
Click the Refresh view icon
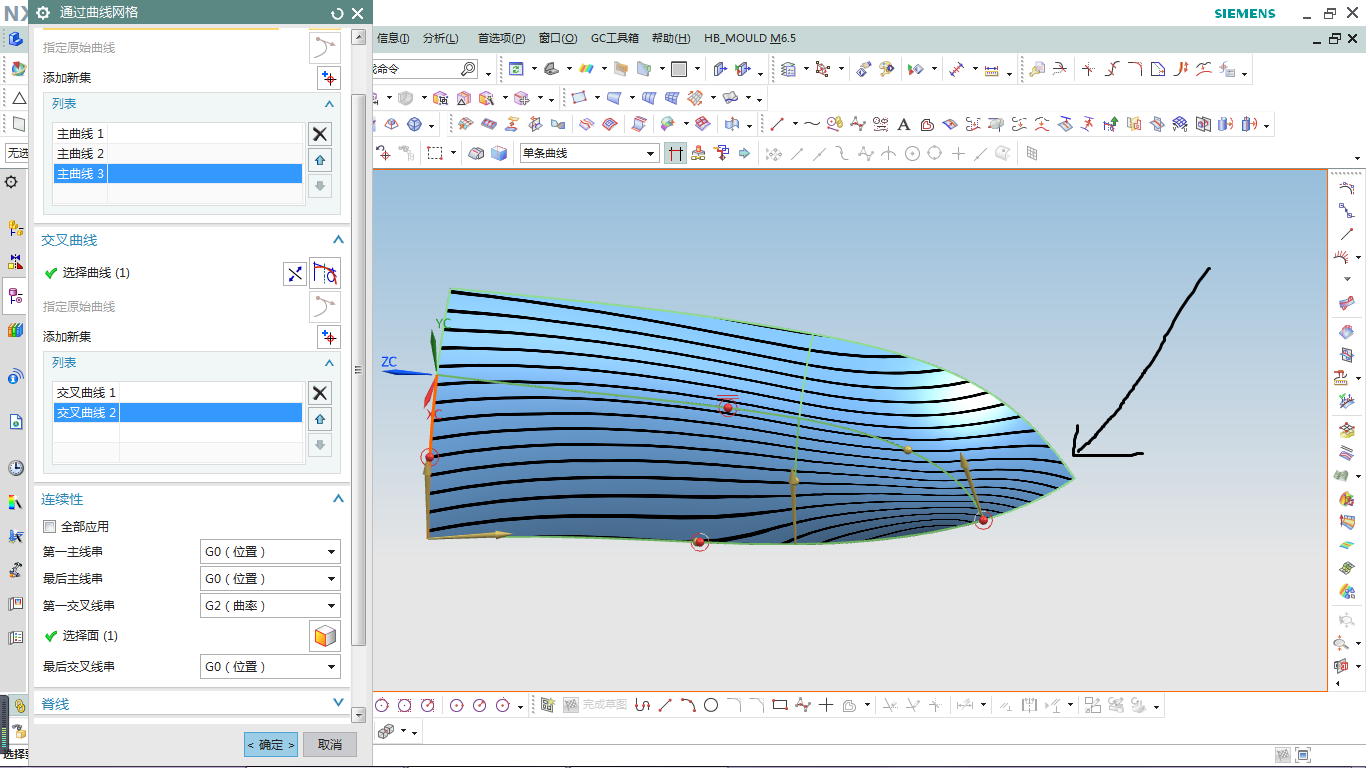point(516,69)
